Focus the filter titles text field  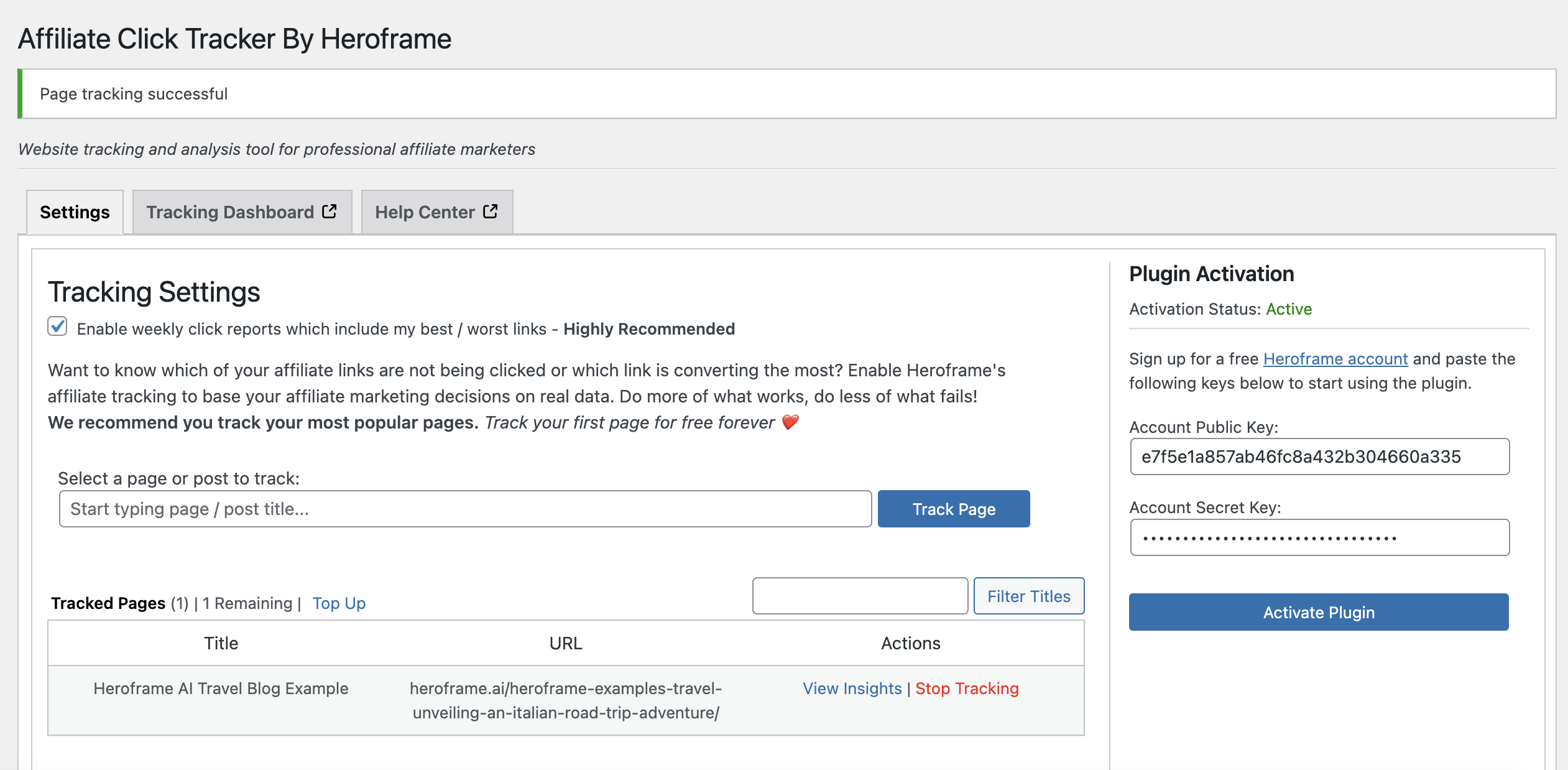pyautogui.click(x=860, y=596)
